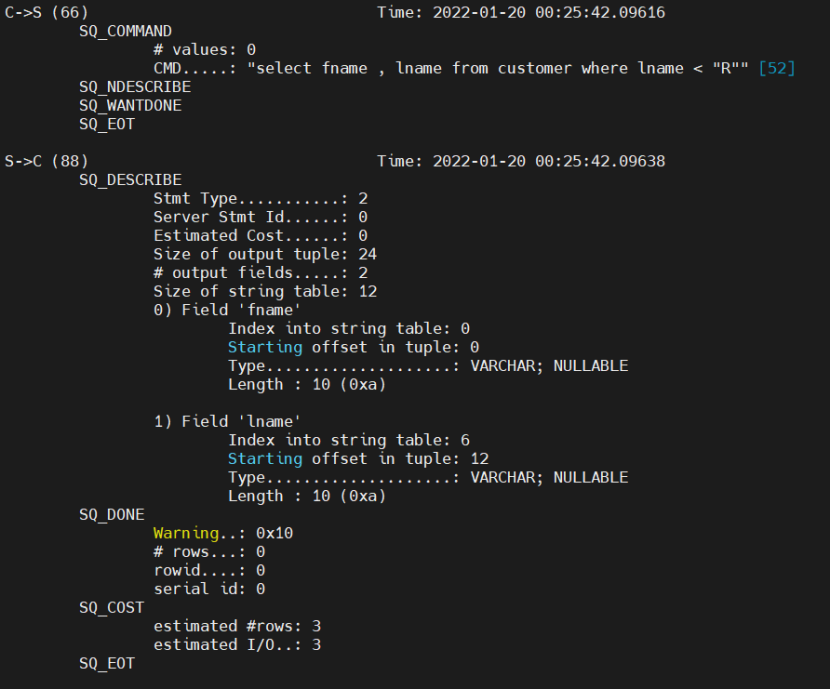Click the first cyan Starting word
This screenshot has height=690, width=830.
coord(265,347)
